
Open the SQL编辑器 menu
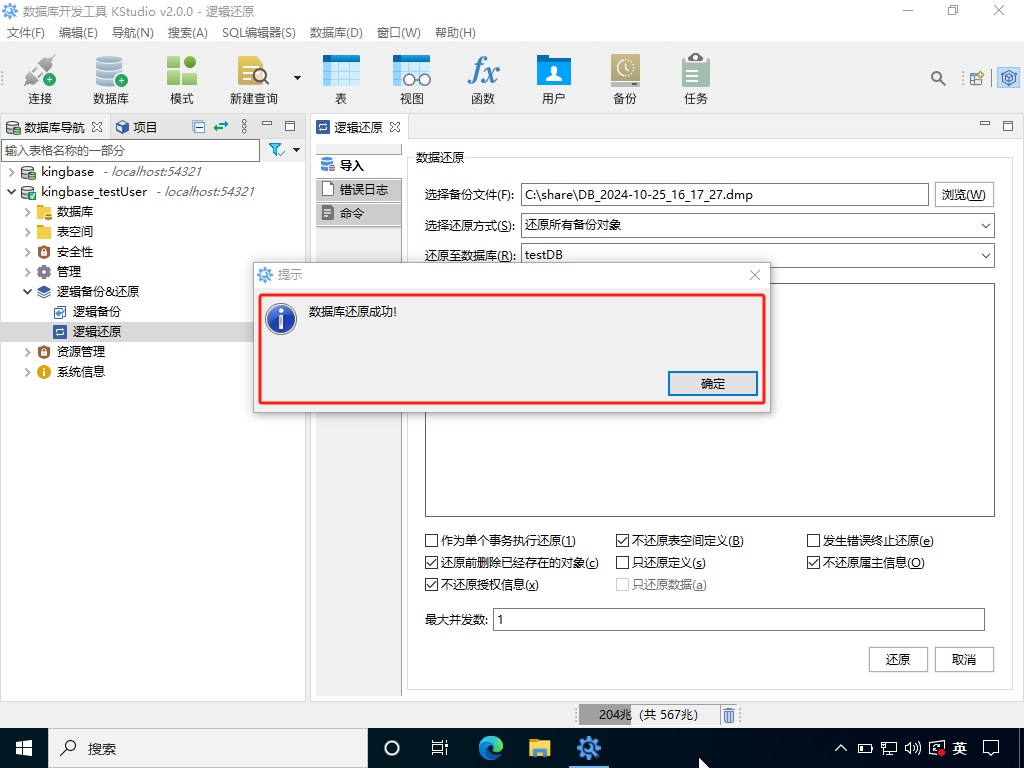point(258,33)
